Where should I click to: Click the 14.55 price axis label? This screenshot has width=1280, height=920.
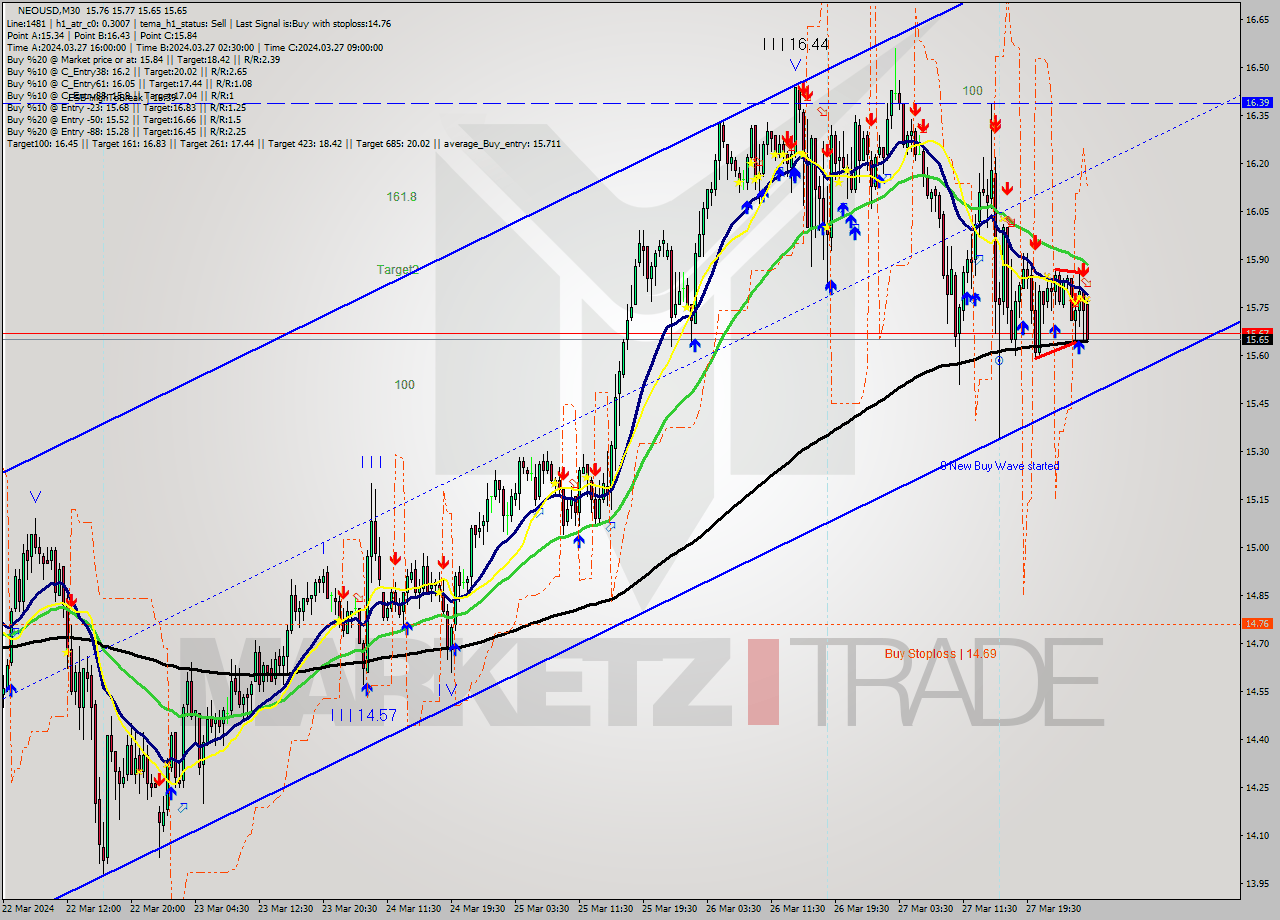pos(1256,691)
